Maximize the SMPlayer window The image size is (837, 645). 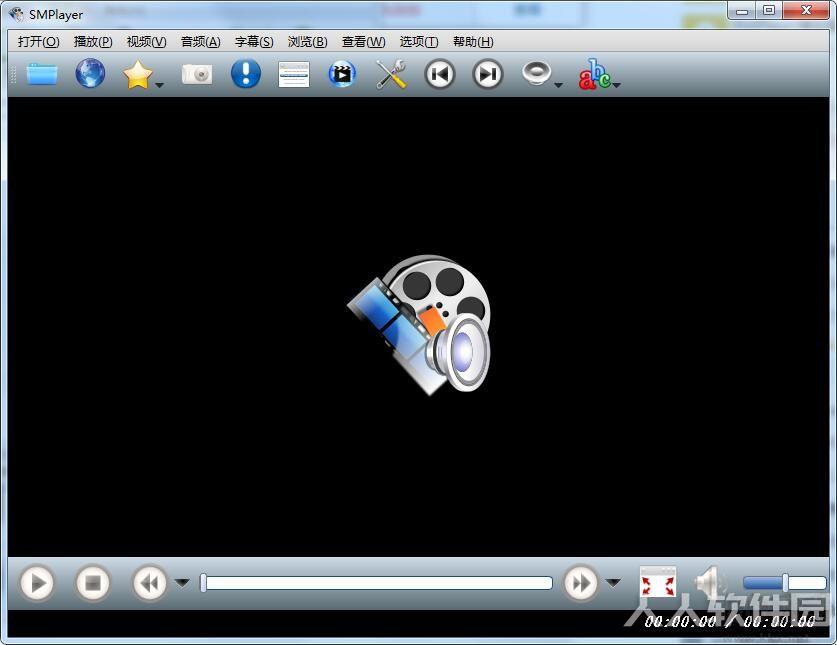coord(769,11)
